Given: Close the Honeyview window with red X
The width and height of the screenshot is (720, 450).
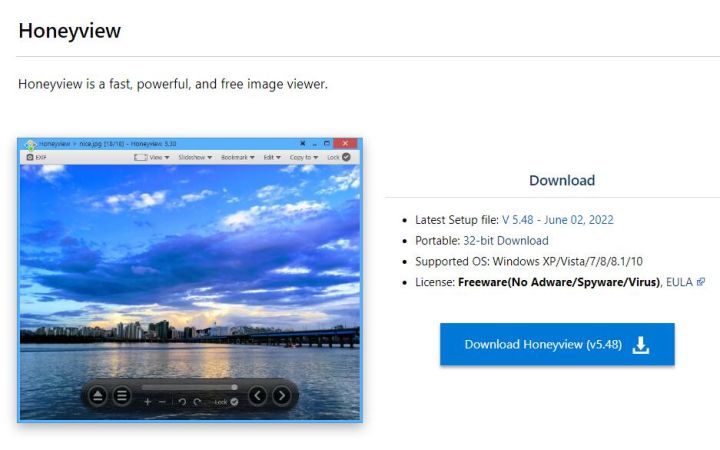Looking at the screenshot, I should click(x=345, y=143).
